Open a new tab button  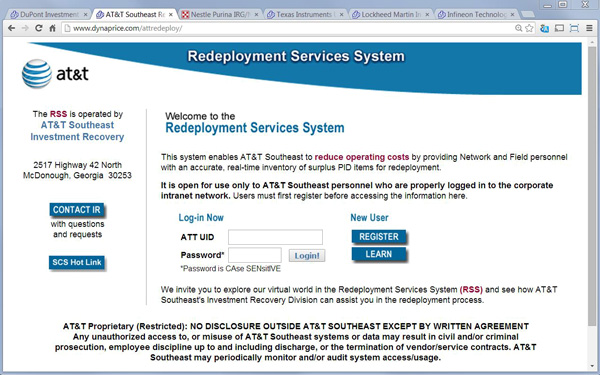(528, 15)
